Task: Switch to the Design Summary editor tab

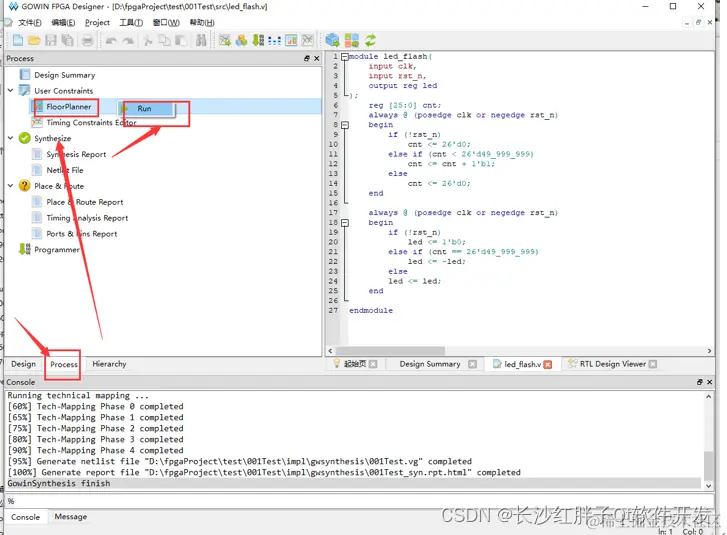Action: 430,364
